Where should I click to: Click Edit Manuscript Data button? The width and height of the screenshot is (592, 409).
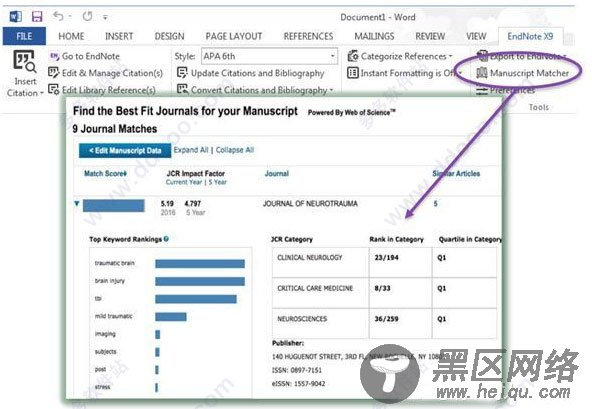point(125,151)
